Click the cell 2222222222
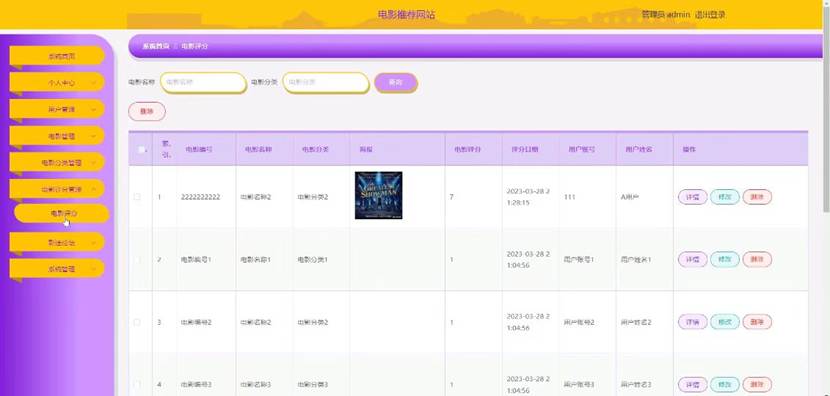The height and width of the screenshot is (396, 830). (x=200, y=197)
